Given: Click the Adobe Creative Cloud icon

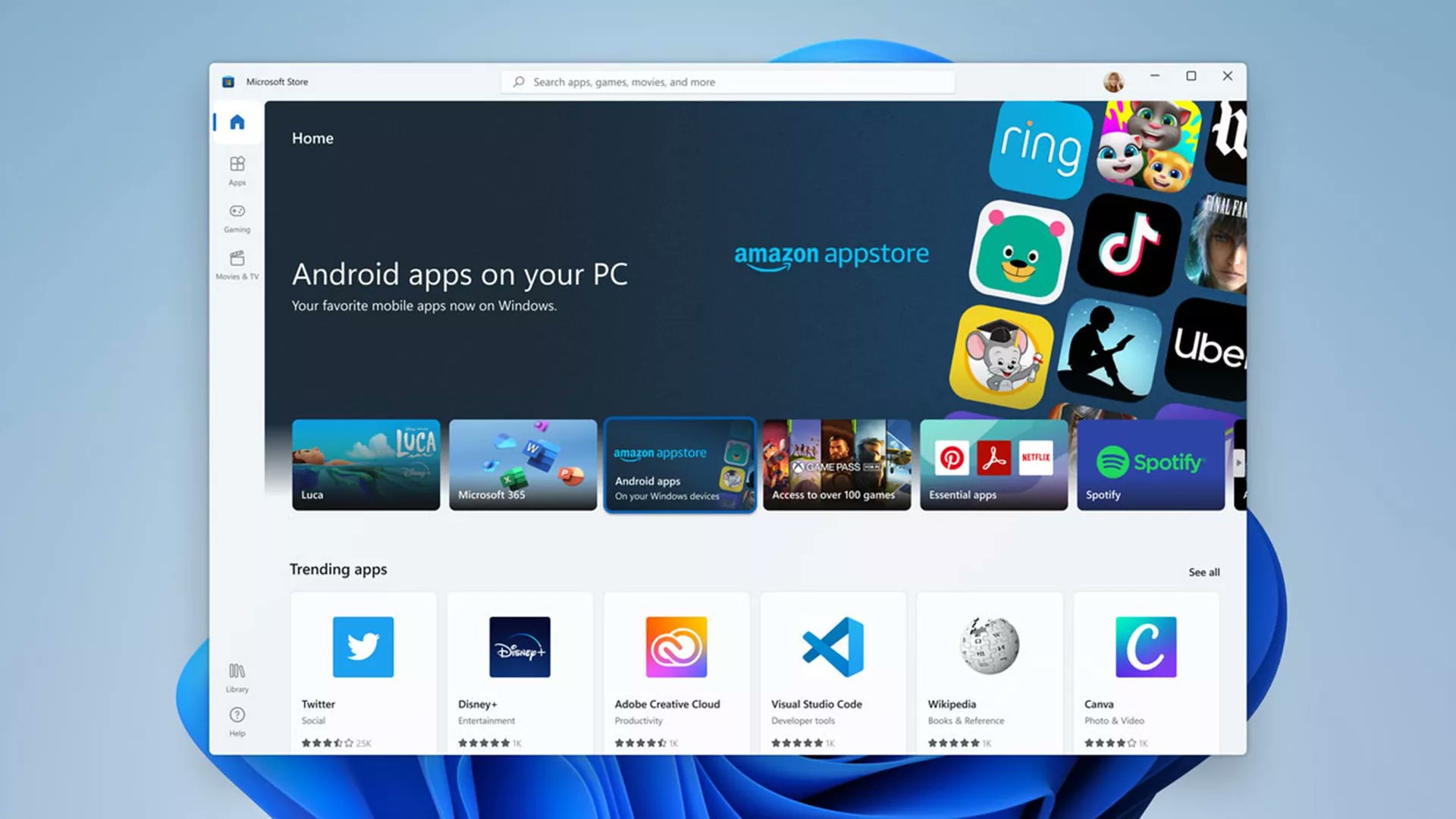Looking at the screenshot, I should point(676,647).
